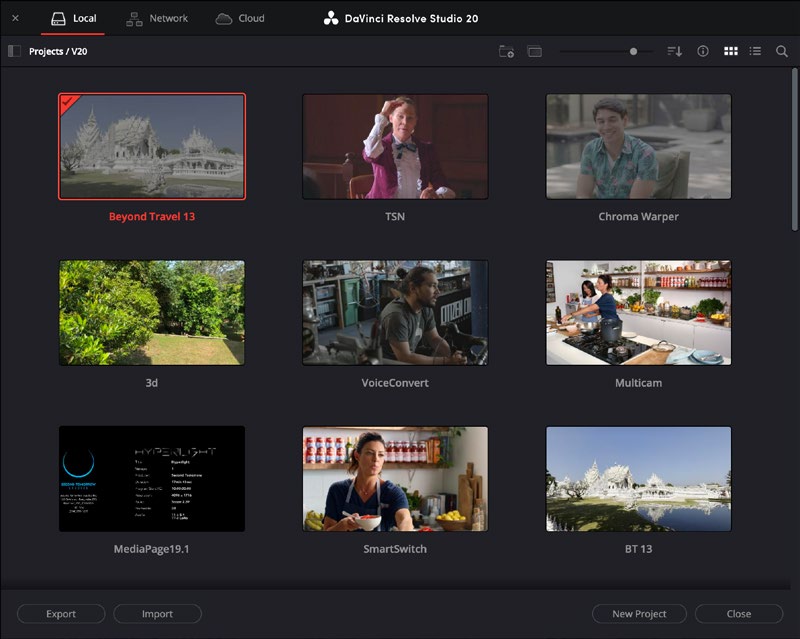This screenshot has height=639, width=800.
Task: Open the sort order dropdown icon
Action: (x=674, y=52)
